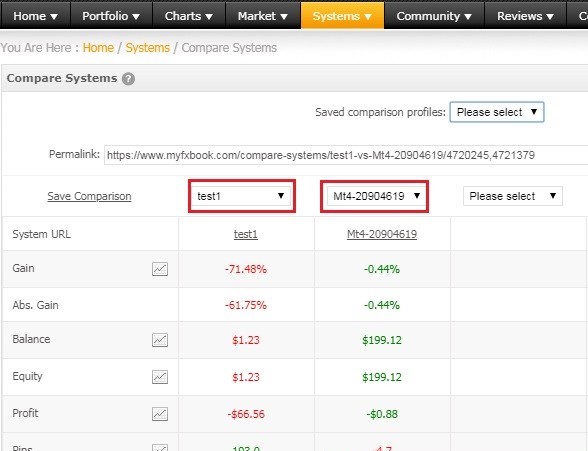Open the Gain chart icon
This screenshot has width=588, height=451.
160,269
